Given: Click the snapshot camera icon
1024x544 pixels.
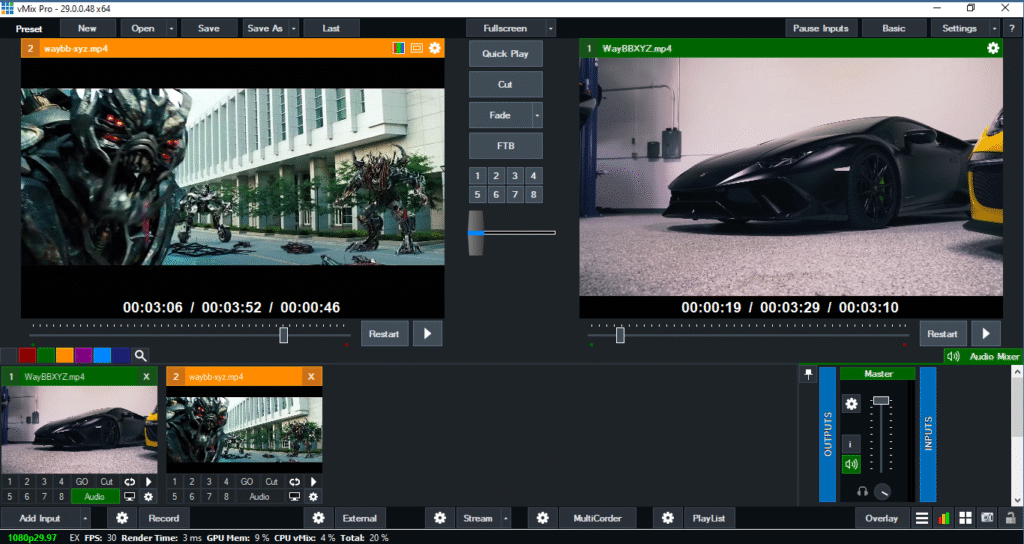Looking at the screenshot, I should pyautogui.click(x=987, y=518).
